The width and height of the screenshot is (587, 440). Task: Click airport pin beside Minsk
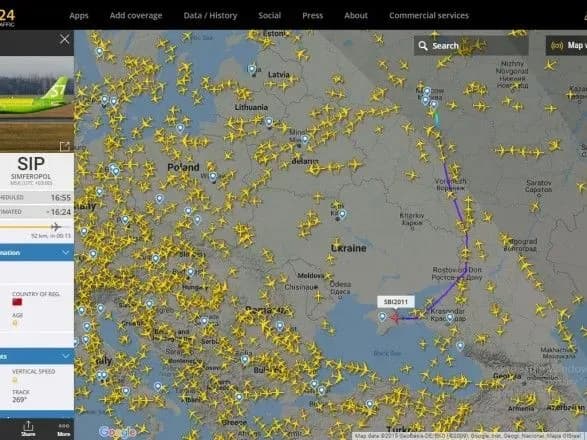click(x=305, y=140)
